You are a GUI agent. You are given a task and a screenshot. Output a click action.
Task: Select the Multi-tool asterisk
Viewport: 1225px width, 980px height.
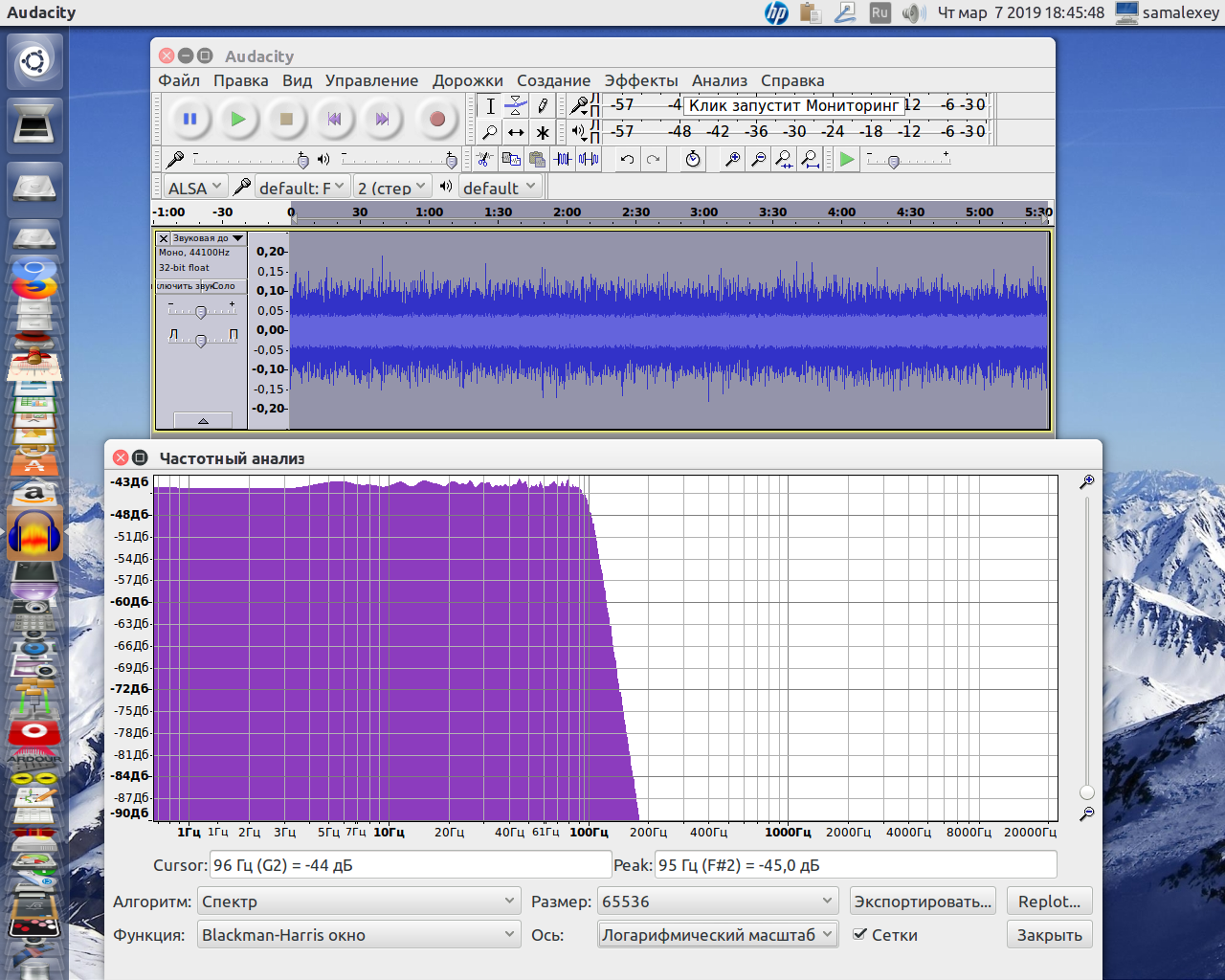click(x=542, y=132)
